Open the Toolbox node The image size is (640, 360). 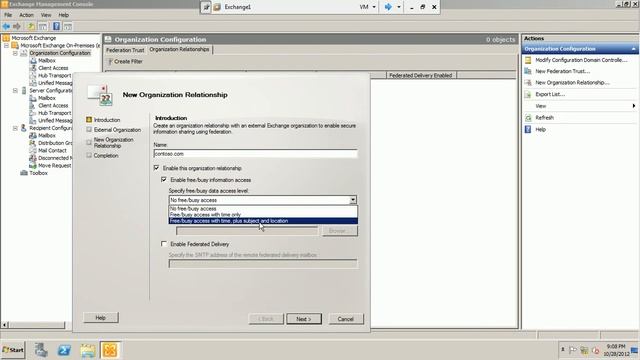coord(38,173)
